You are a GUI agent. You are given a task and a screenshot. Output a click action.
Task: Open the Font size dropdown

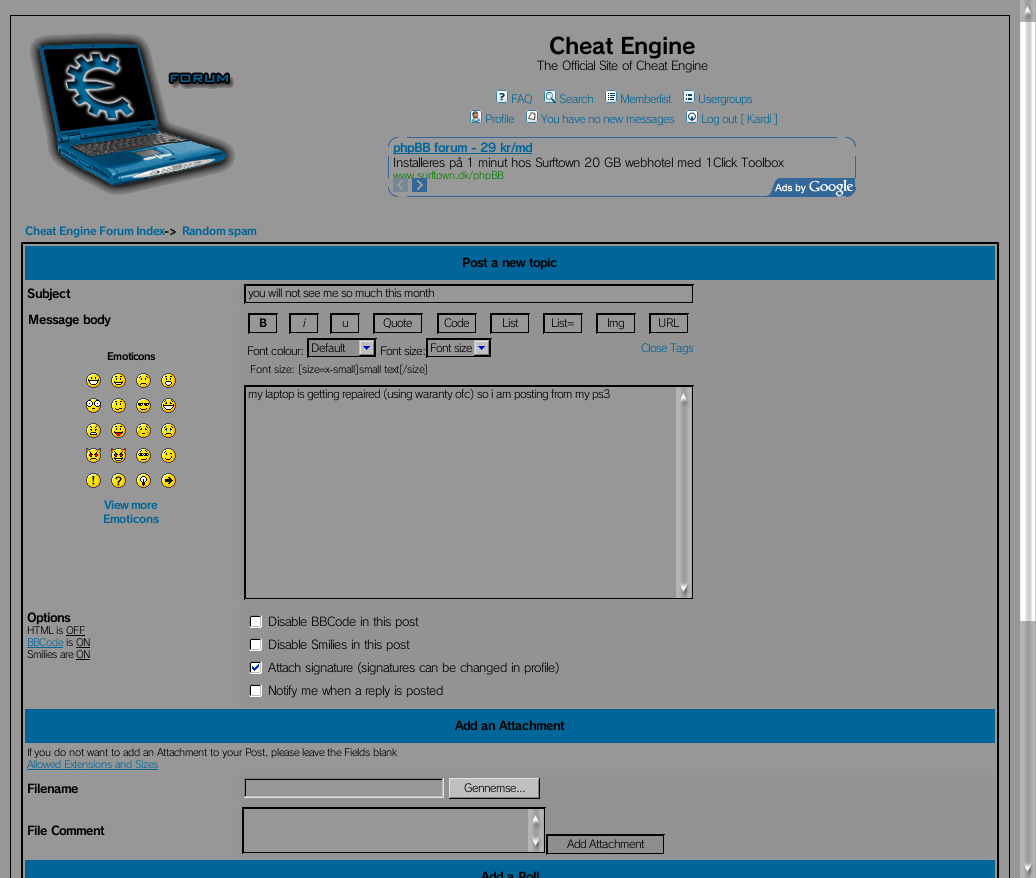pyautogui.click(x=459, y=348)
